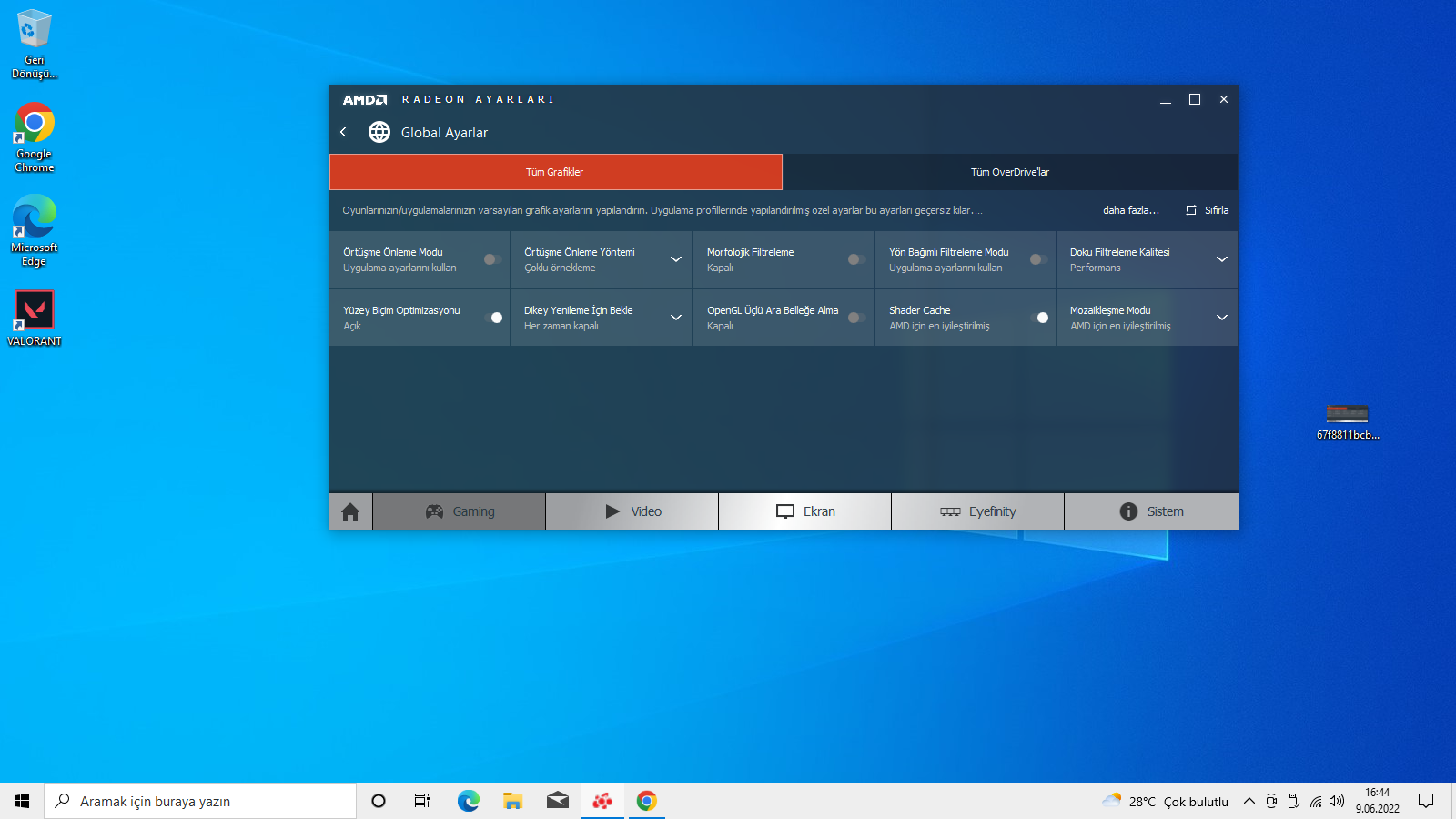This screenshot has width=1456, height=819.
Task: Open the volume control in the system tray
Action: click(1337, 801)
